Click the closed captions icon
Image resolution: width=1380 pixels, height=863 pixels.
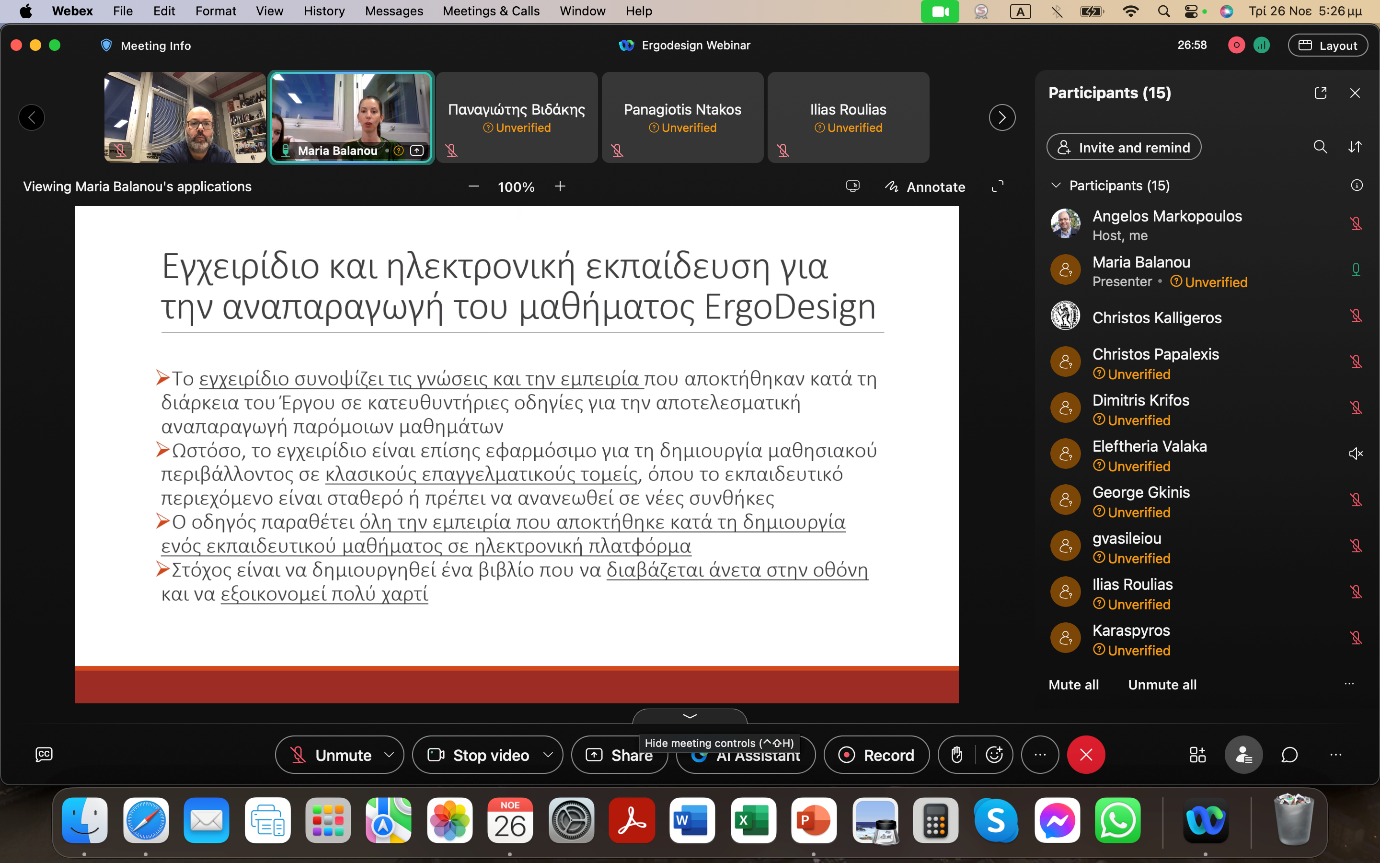pos(44,755)
